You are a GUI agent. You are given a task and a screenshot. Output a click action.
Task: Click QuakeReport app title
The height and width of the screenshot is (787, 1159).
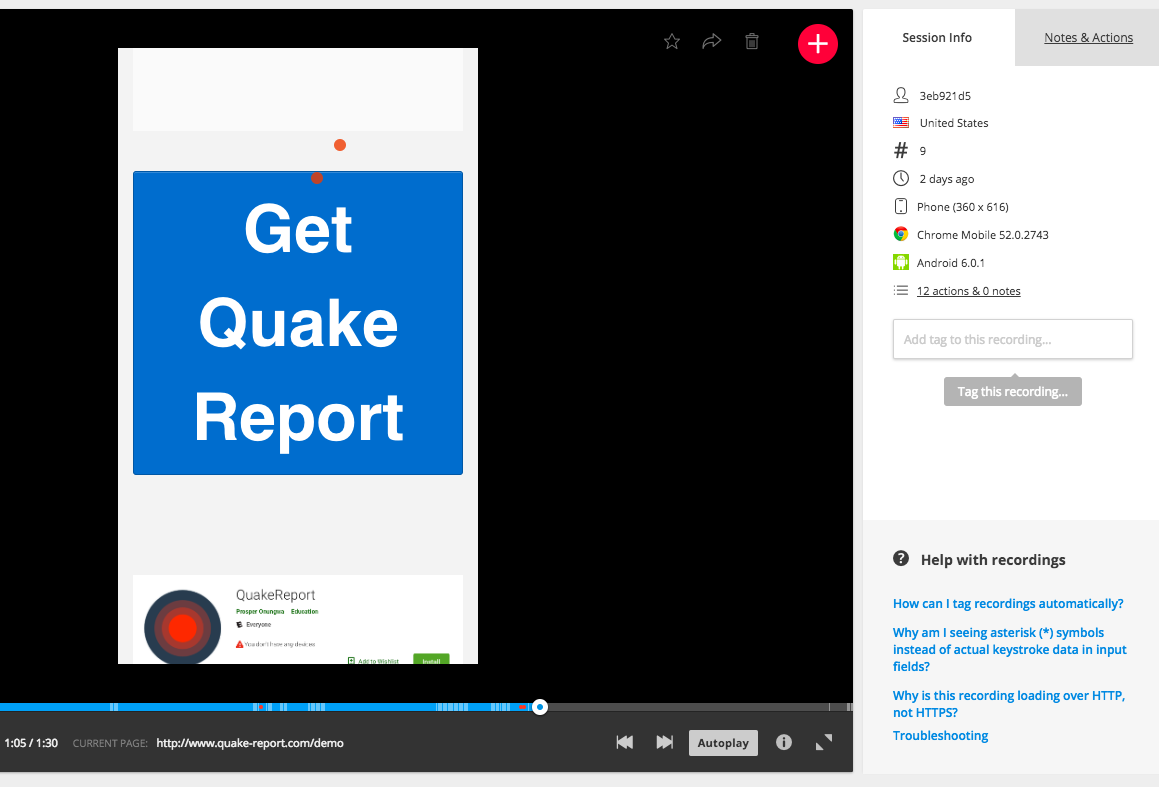[275, 595]
